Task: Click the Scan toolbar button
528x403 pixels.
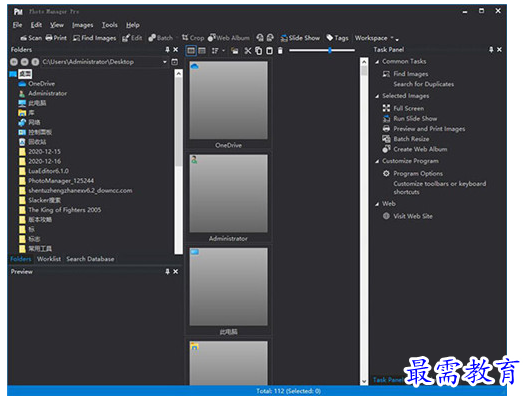Action: [31, 38]
